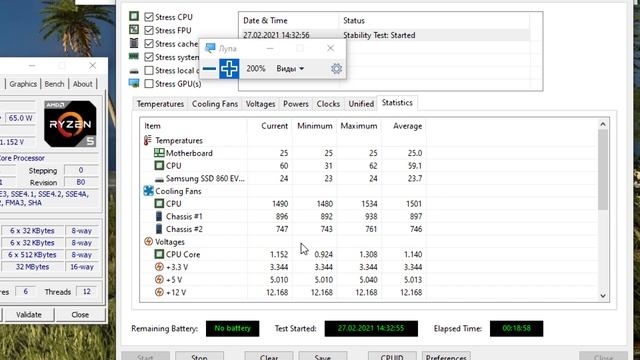This screenshot has height=360, width=640.
Task: Click the Stress system memory icon
Action: pos(134,56)
